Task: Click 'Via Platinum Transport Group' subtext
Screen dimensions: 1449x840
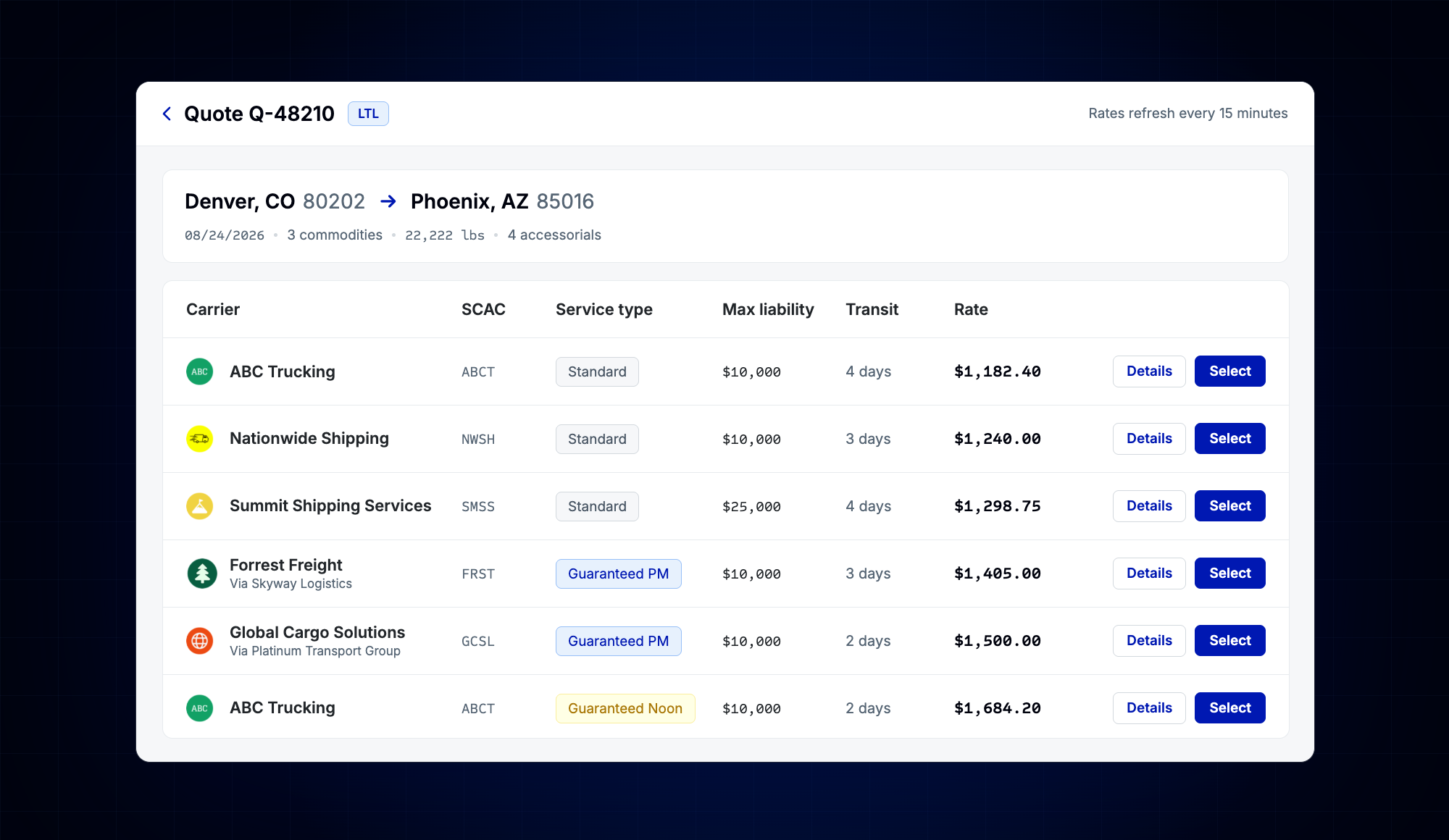Action: (315, 651)
